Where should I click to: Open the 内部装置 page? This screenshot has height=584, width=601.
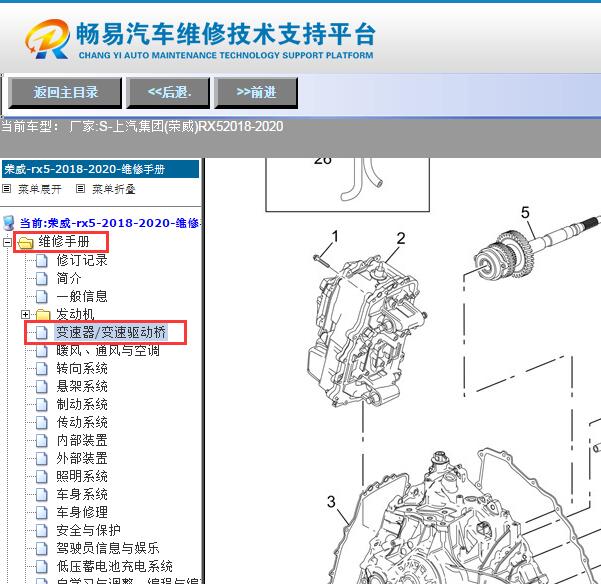pos(82,440)
